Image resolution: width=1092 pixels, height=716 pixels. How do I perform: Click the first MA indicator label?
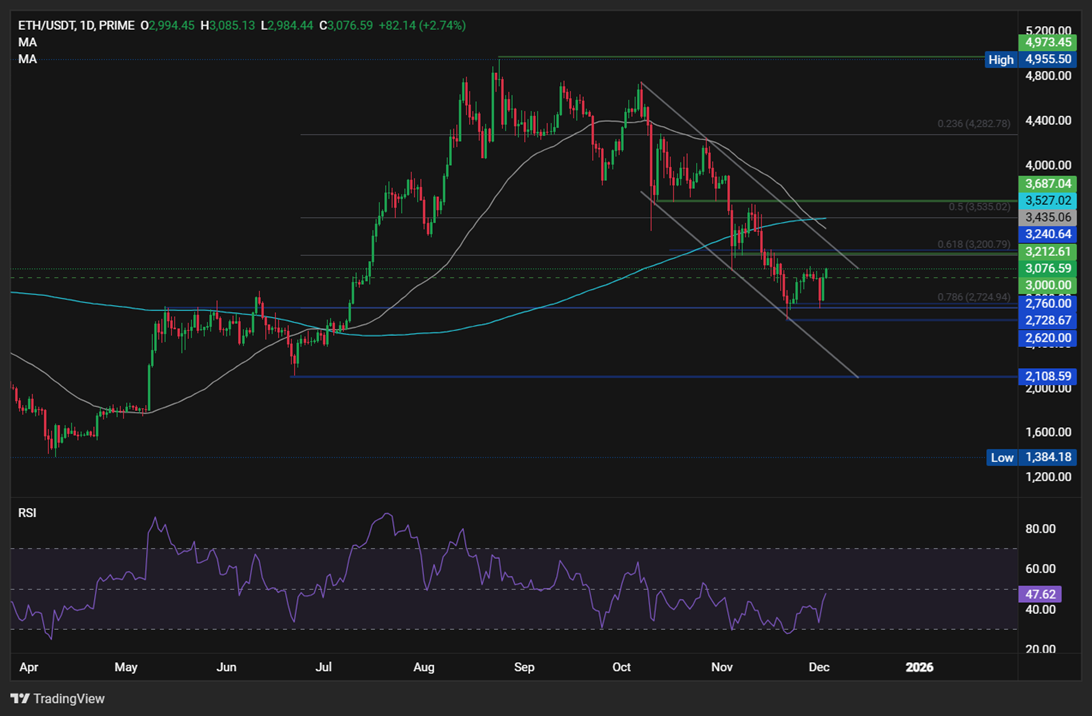click(27, 42)
